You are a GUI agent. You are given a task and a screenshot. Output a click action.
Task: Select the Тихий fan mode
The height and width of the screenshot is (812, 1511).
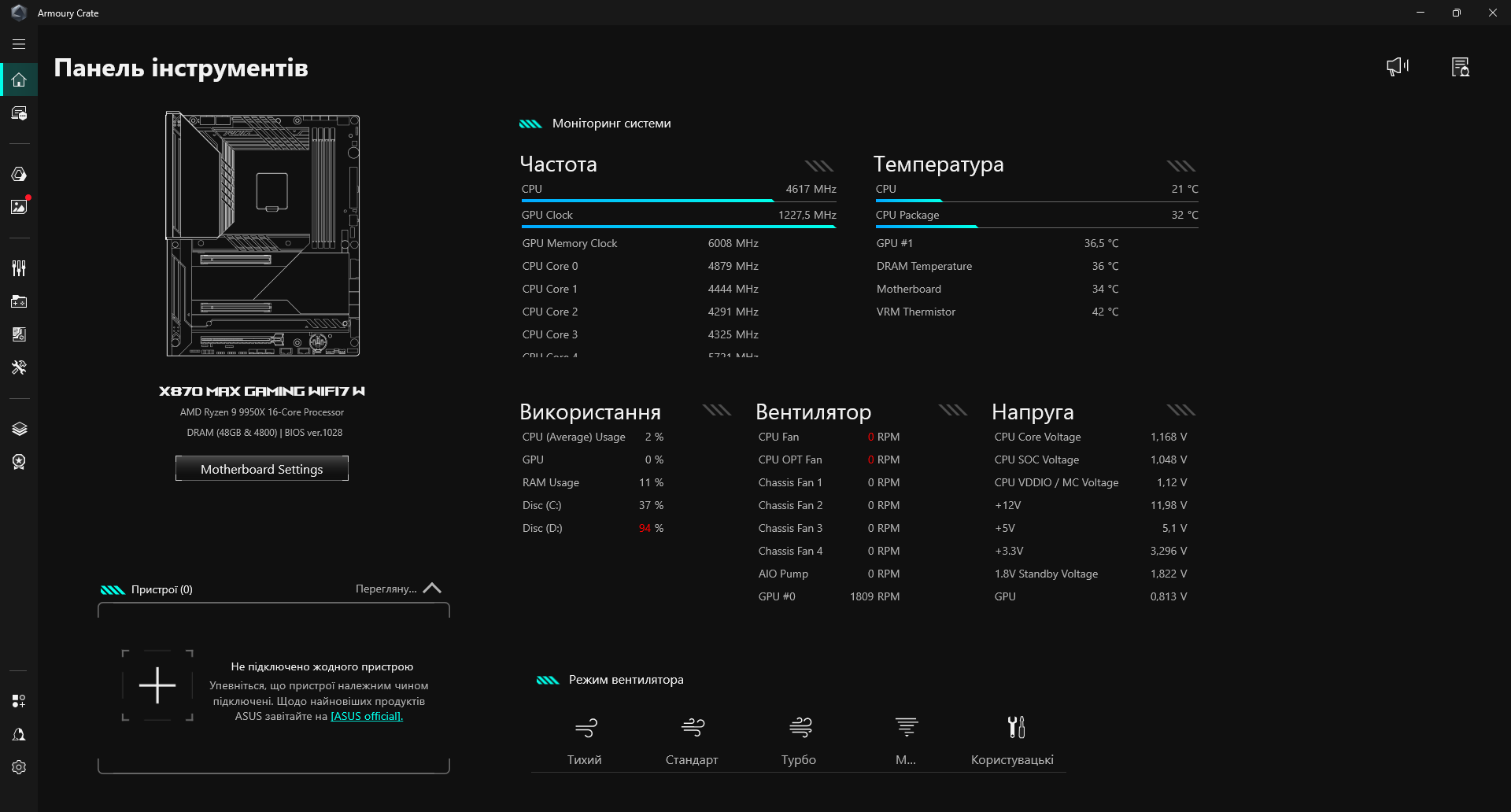pyautogui.click(x=585, y=741)
